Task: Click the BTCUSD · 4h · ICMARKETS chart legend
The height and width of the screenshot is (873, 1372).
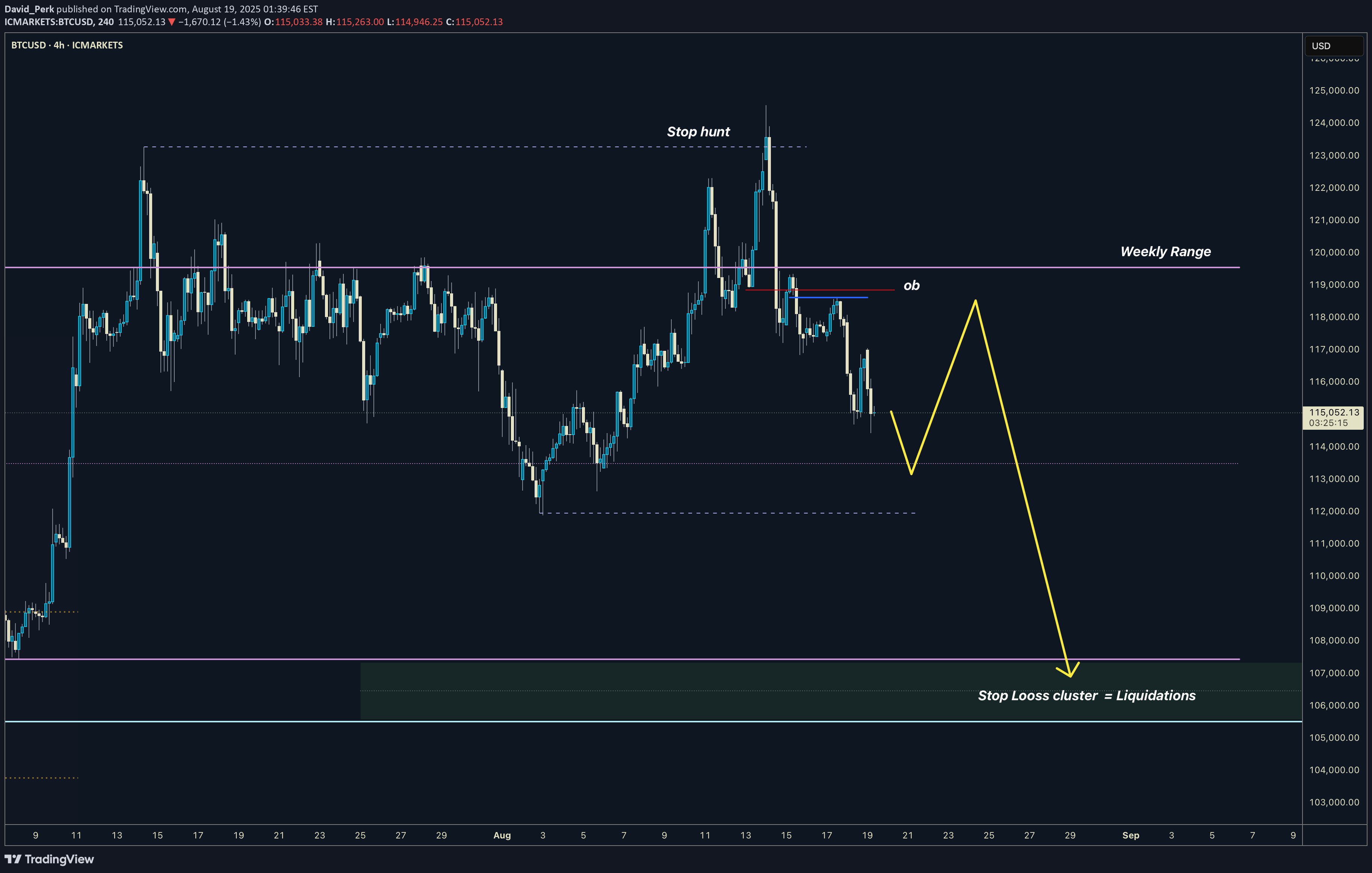Action: pyautogui.click(x=67, y=45)
